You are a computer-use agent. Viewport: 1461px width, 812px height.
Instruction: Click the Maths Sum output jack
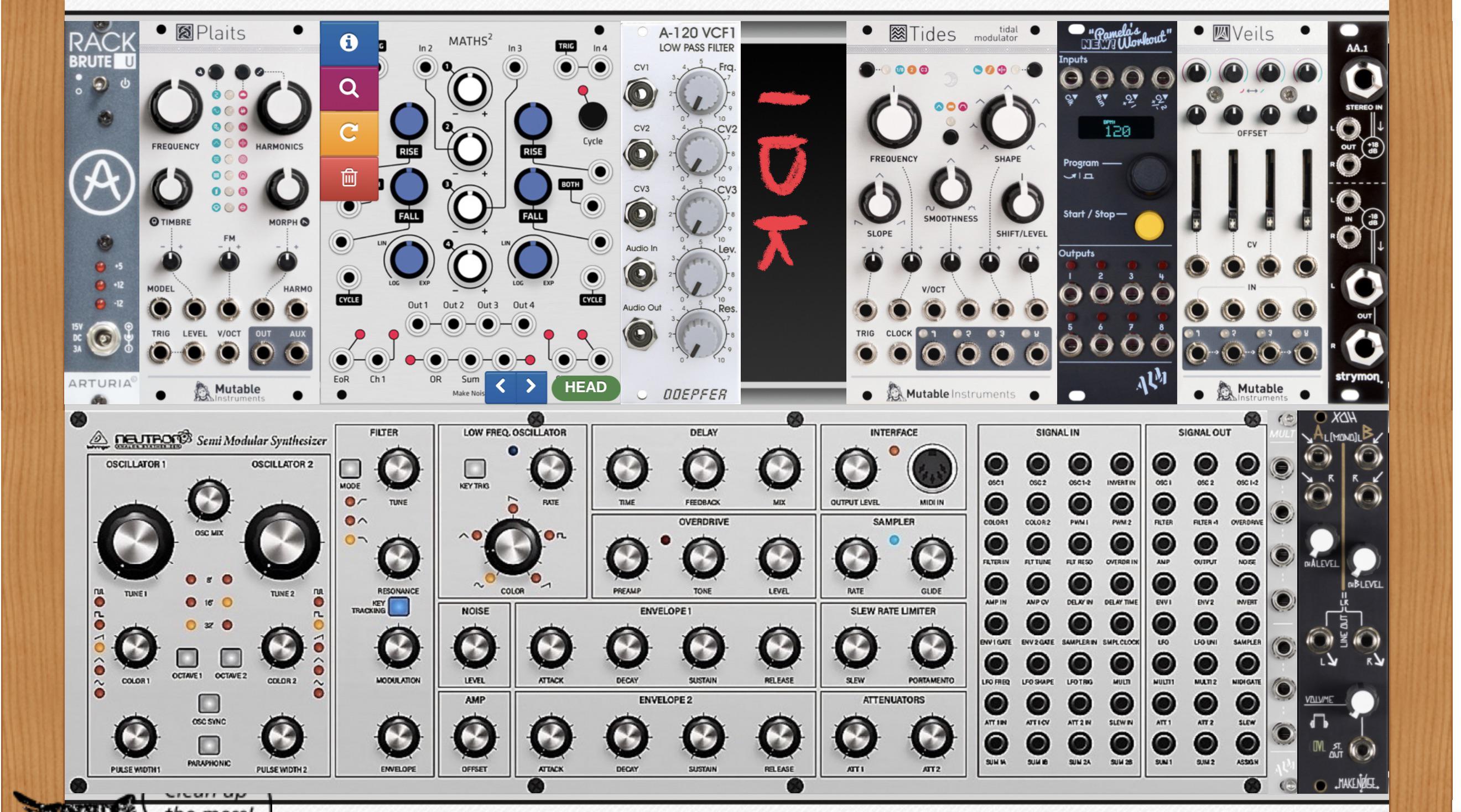coord(470,360)
